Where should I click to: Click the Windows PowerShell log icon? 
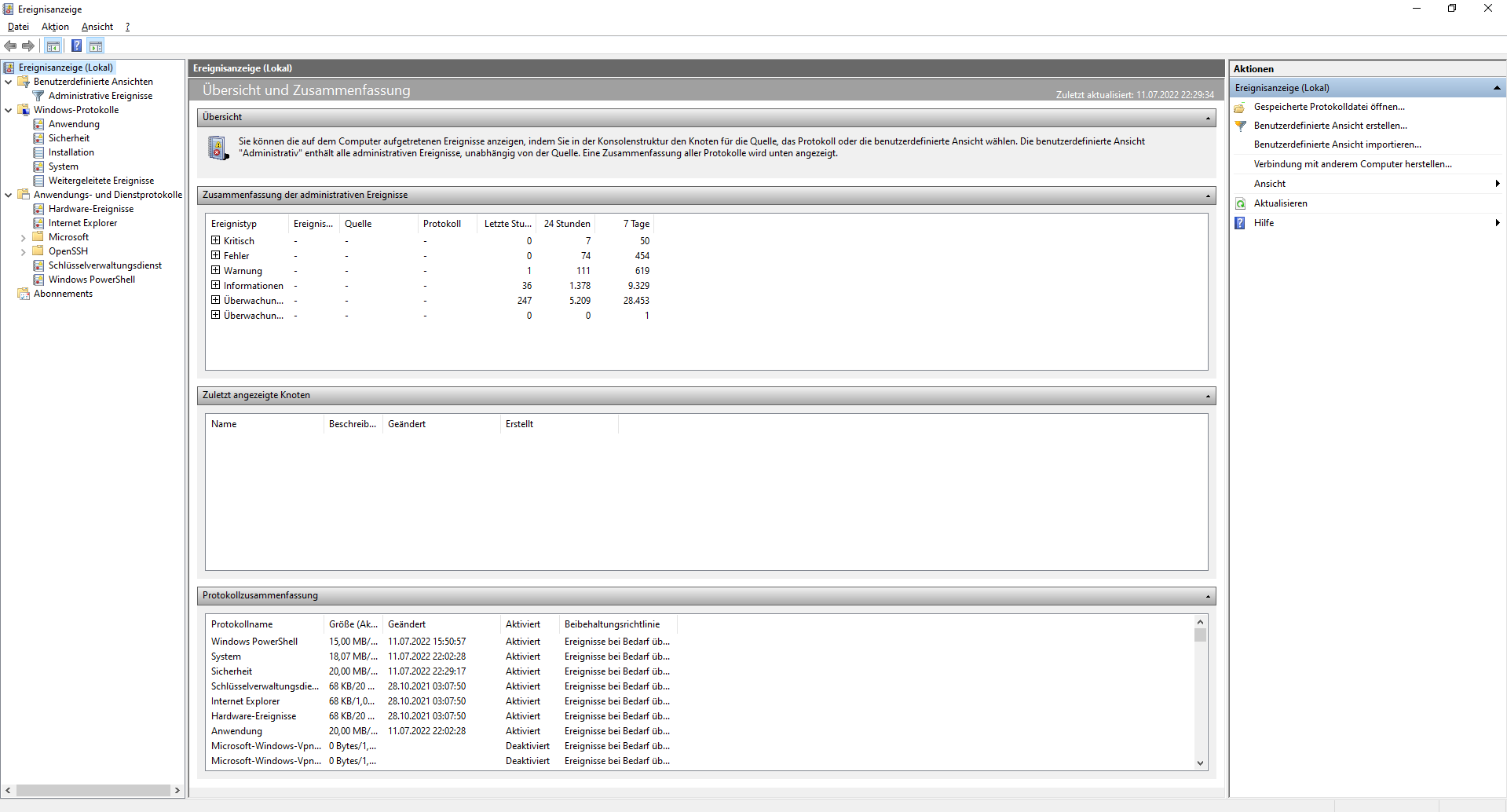coord(38,280)
